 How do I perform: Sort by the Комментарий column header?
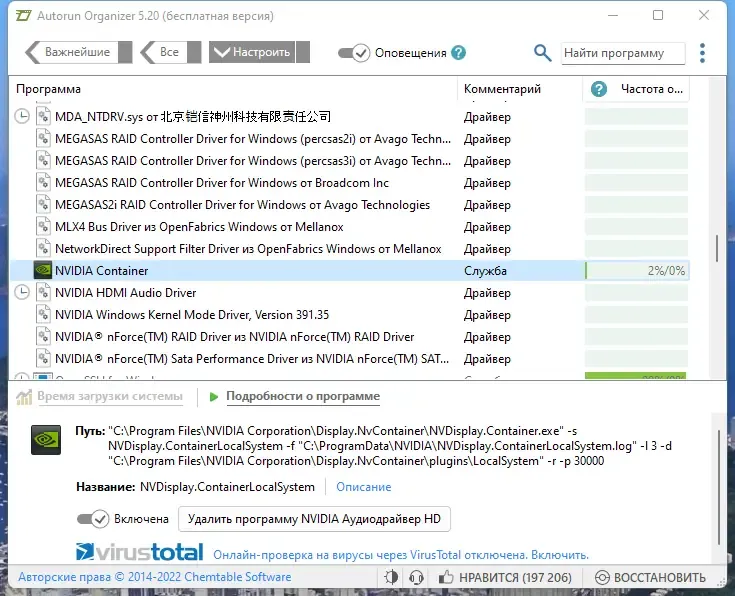(520, 89)
